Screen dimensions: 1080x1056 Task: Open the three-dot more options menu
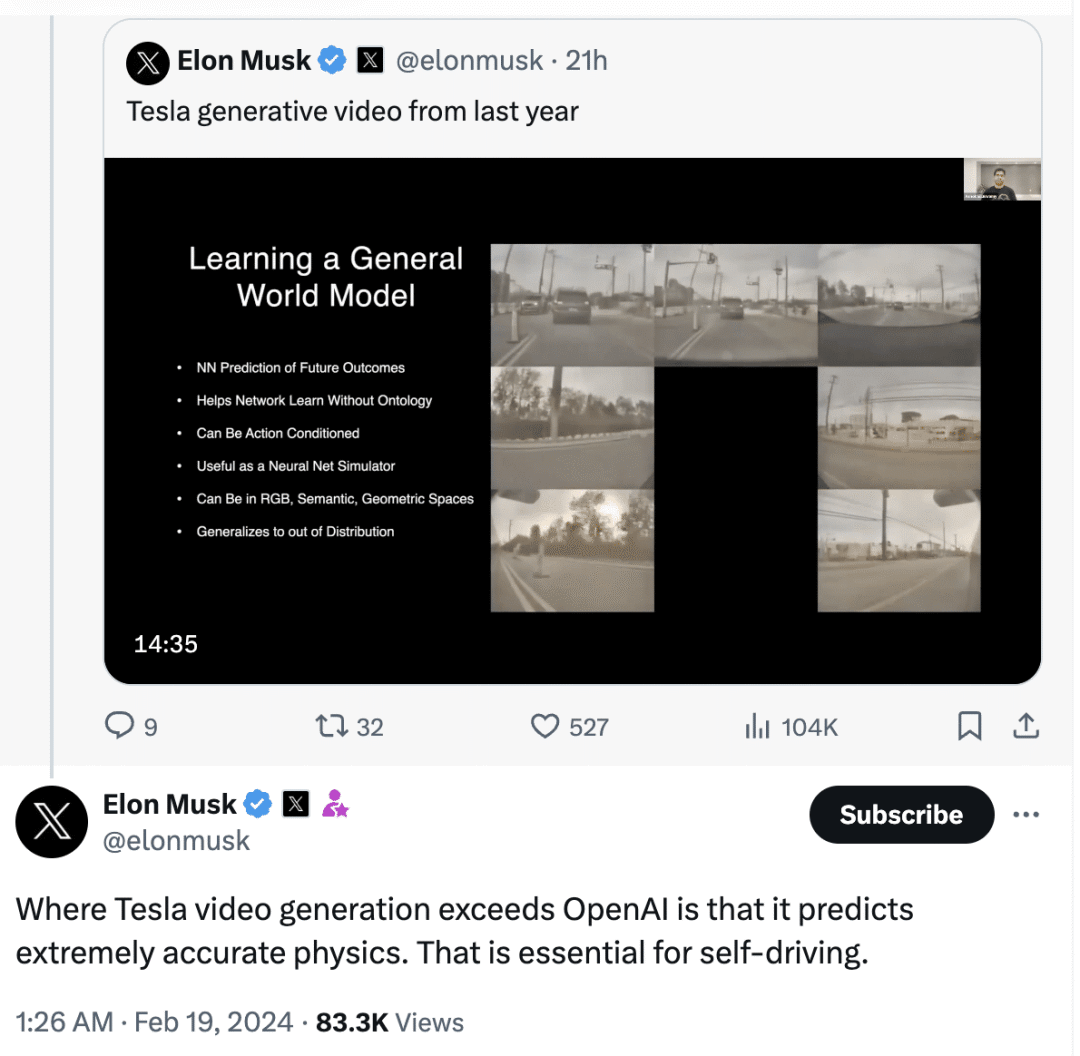point(1026,814)
